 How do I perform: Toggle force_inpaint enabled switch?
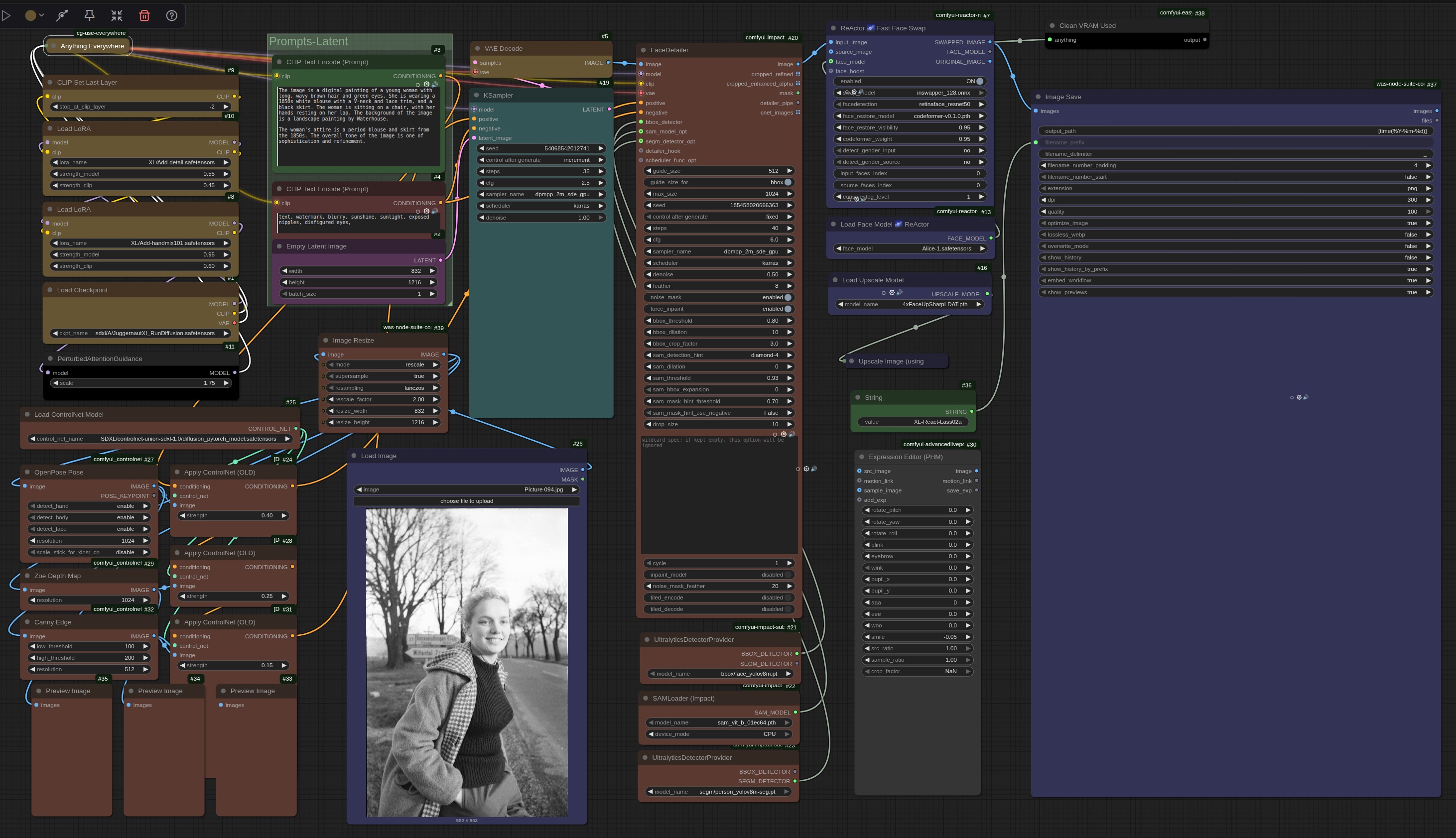coord(788,309)
